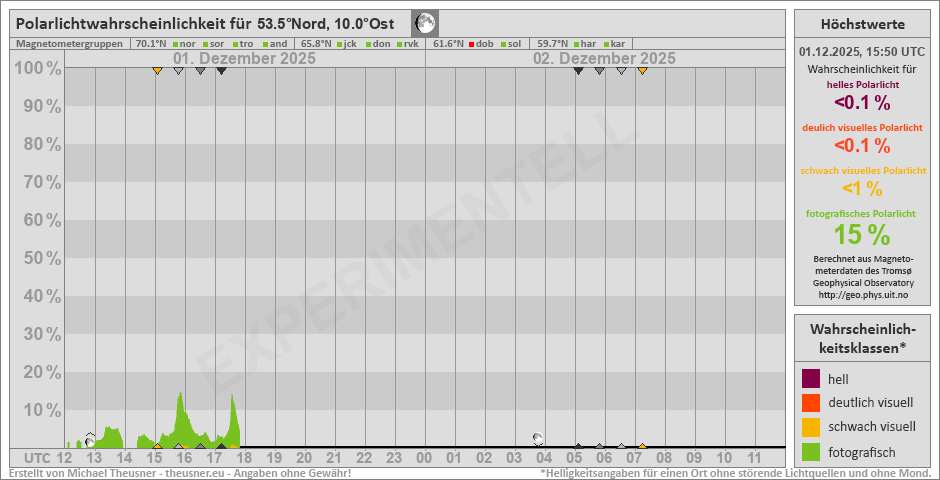Viewport: 940px width, 480px height.
Task: Click the moon phase icon in the title
Action: (425, 23)
